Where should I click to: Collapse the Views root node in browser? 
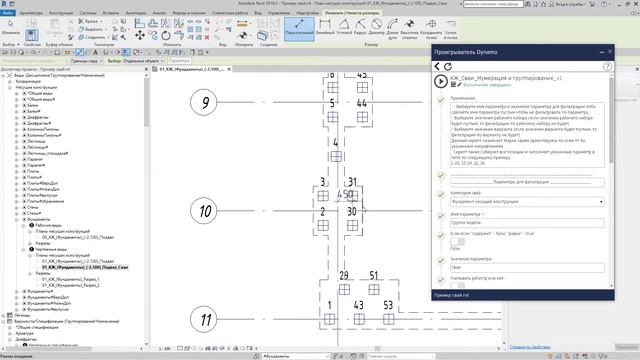point(3,76)
